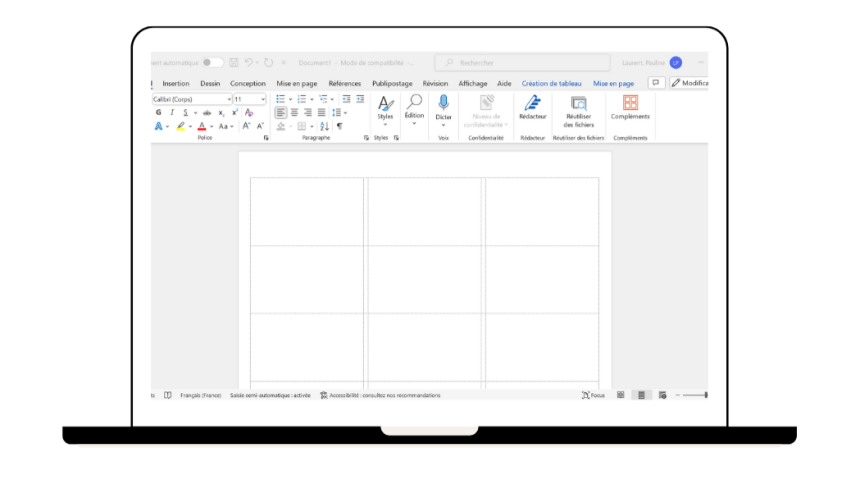
Task: Toggle paragraph marks display
Action: [340, 126]
